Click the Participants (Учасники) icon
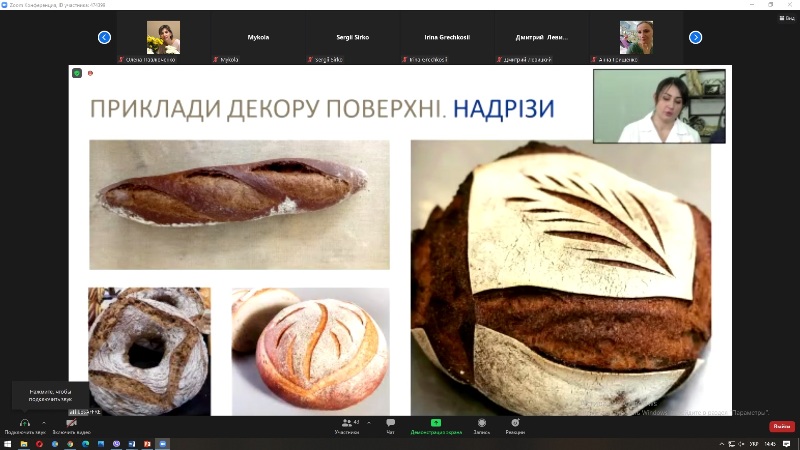The height and width of the screenshot is (450, 800). [x=346, y=423]
